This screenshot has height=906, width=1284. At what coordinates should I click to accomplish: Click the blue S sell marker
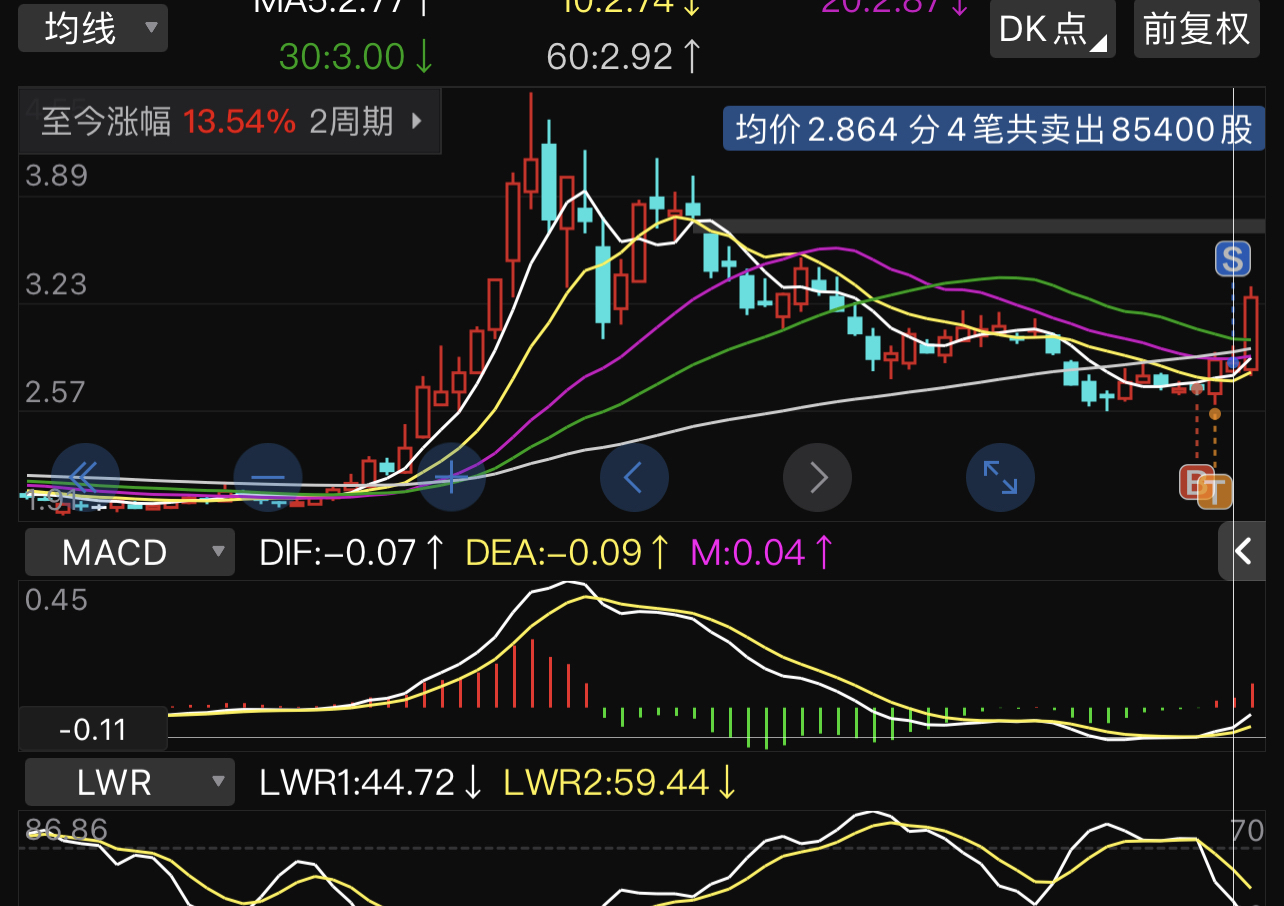pos(1232,259)
